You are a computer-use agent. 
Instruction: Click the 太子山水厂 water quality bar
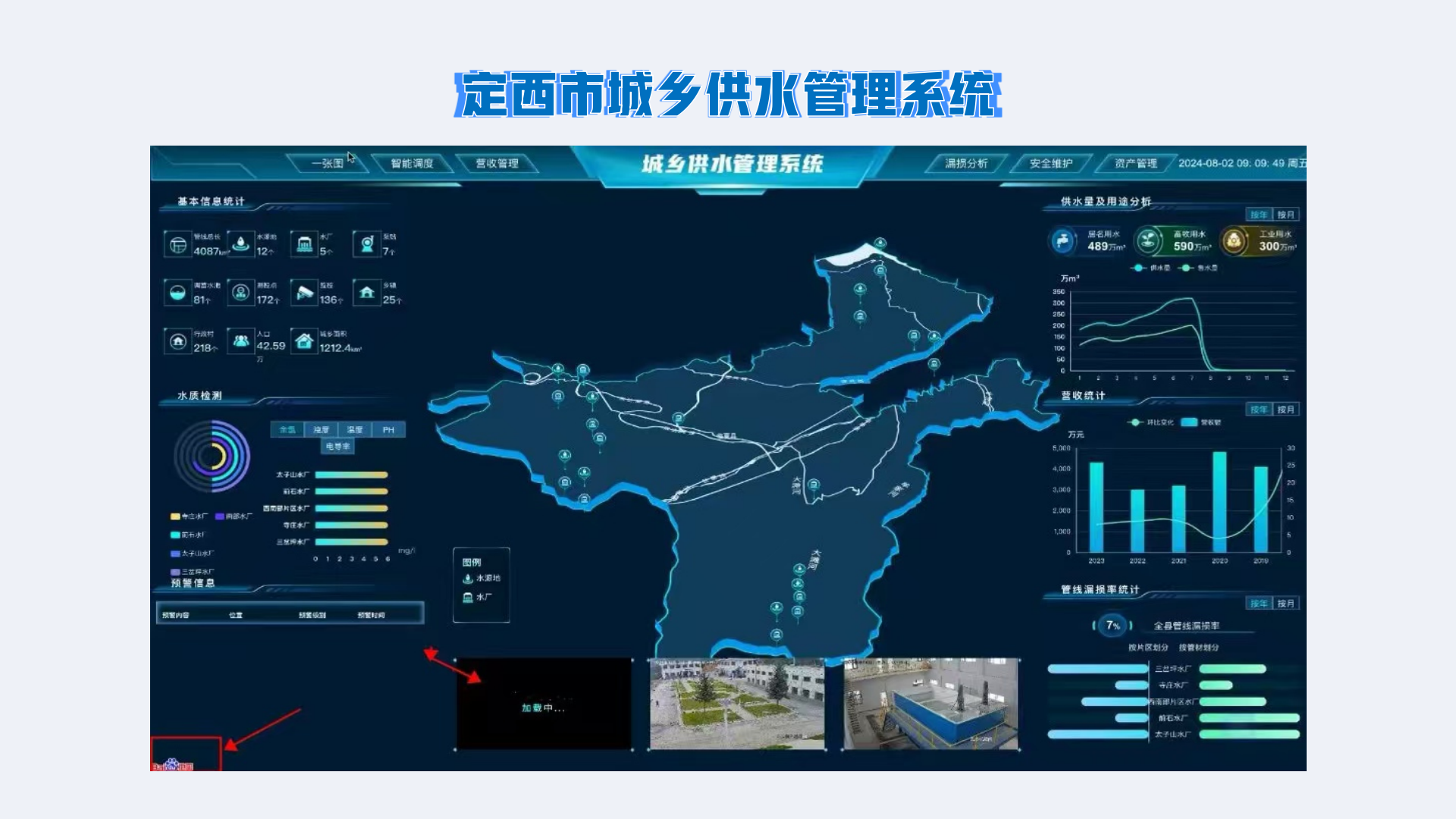click(351, 475)
